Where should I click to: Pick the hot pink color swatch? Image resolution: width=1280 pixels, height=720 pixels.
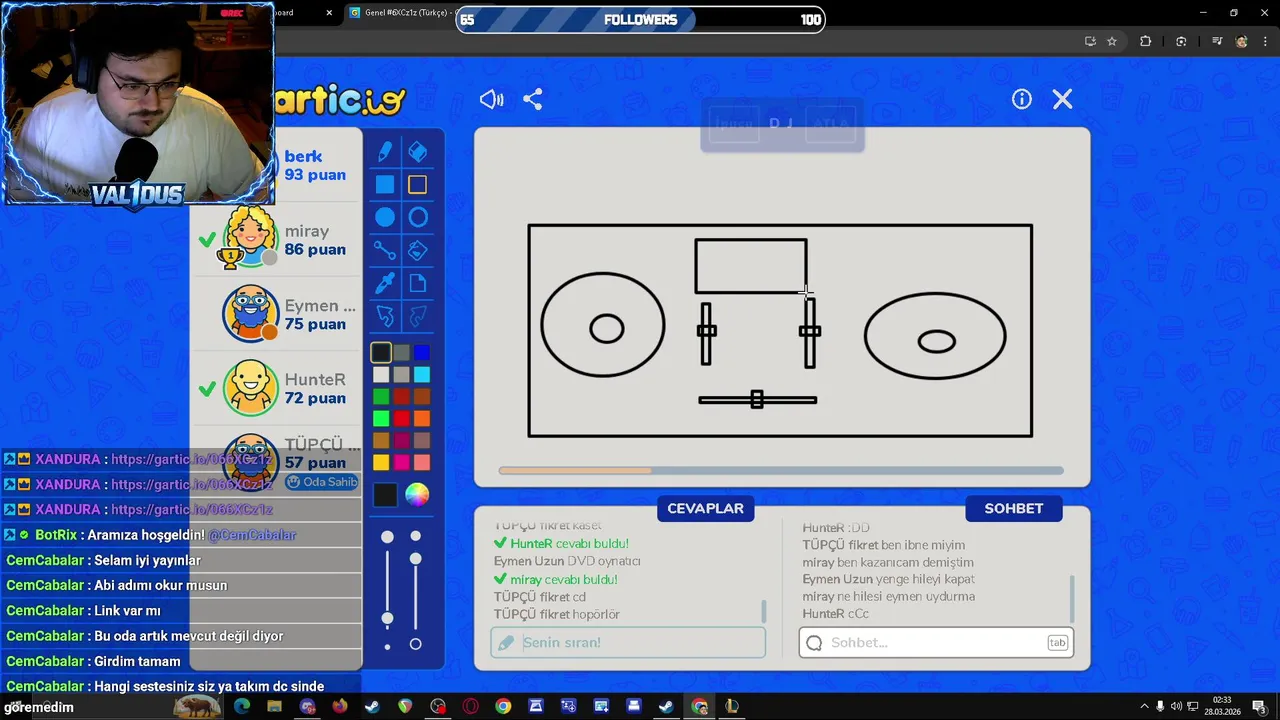[x=401, y=462]
